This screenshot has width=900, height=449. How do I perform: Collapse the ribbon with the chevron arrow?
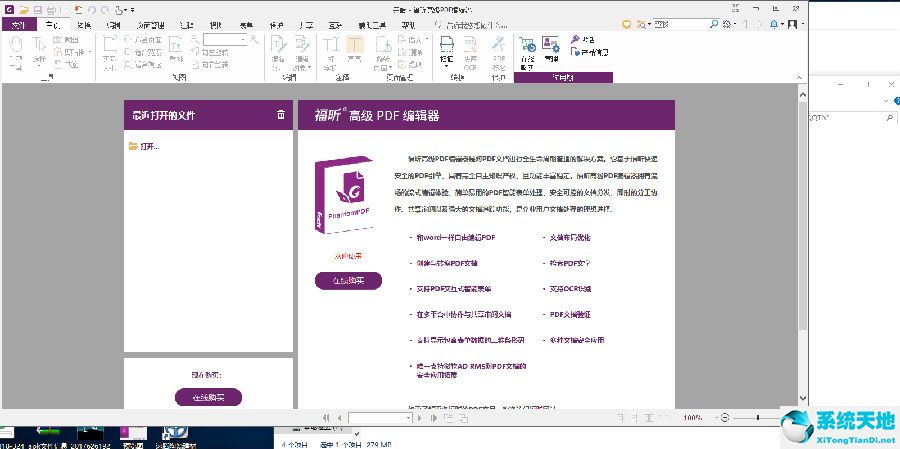[x=798, y=77]
